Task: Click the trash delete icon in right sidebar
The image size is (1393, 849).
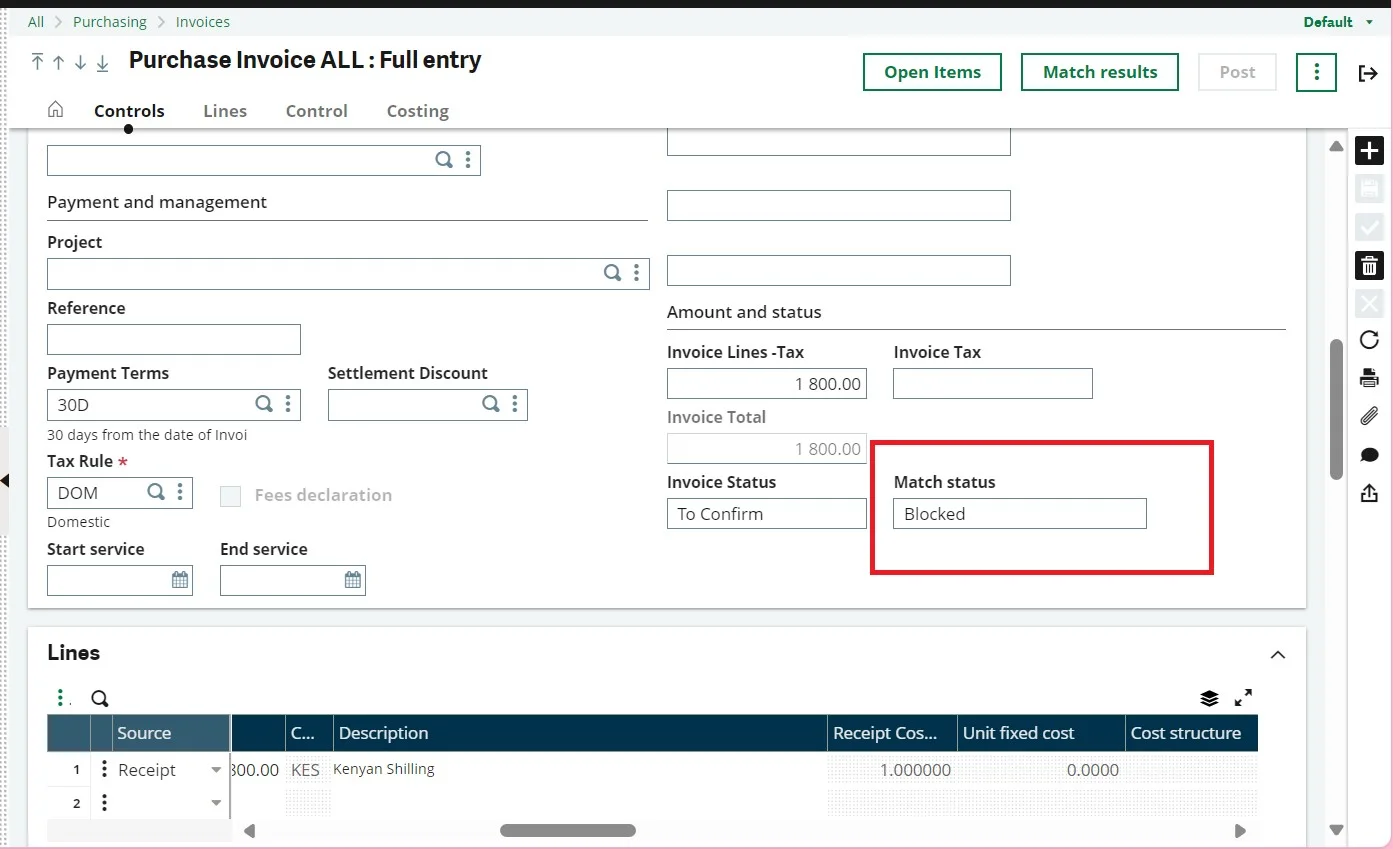Action: click(x=1369, y=266)
